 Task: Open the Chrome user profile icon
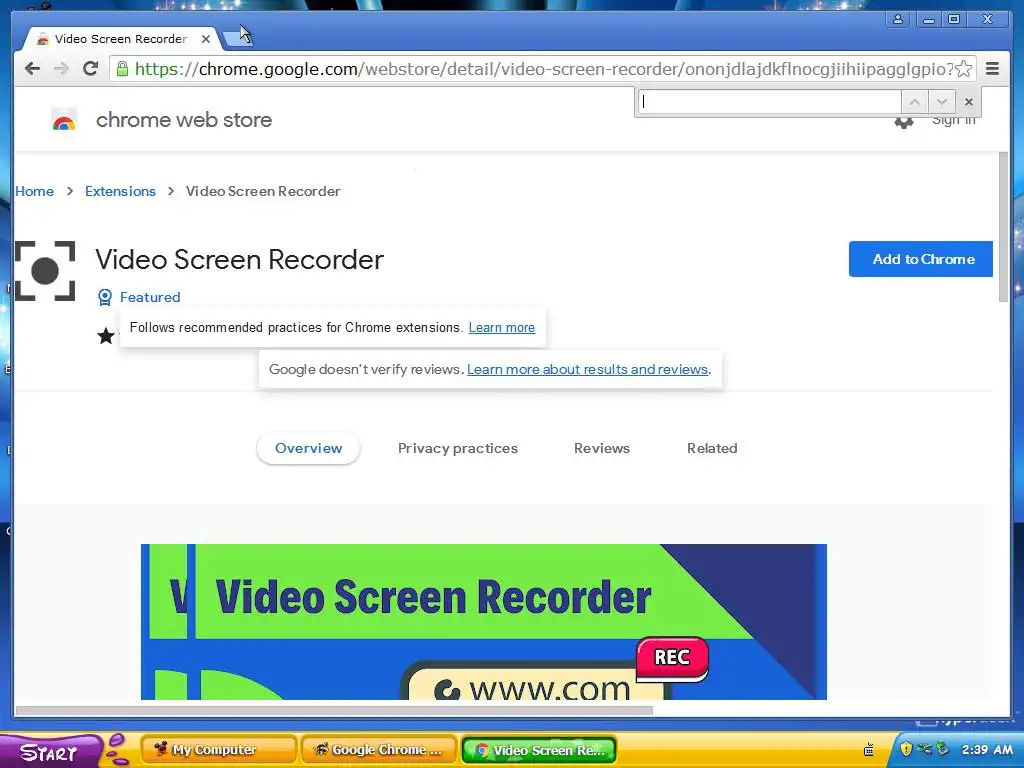(x=898, y=19)
